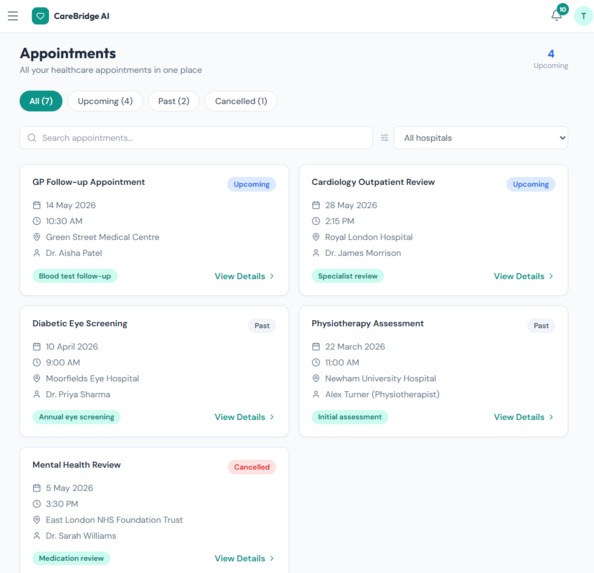Click the Medication review tag
Viewport: 594px width, 573px height.
point(71,558)
